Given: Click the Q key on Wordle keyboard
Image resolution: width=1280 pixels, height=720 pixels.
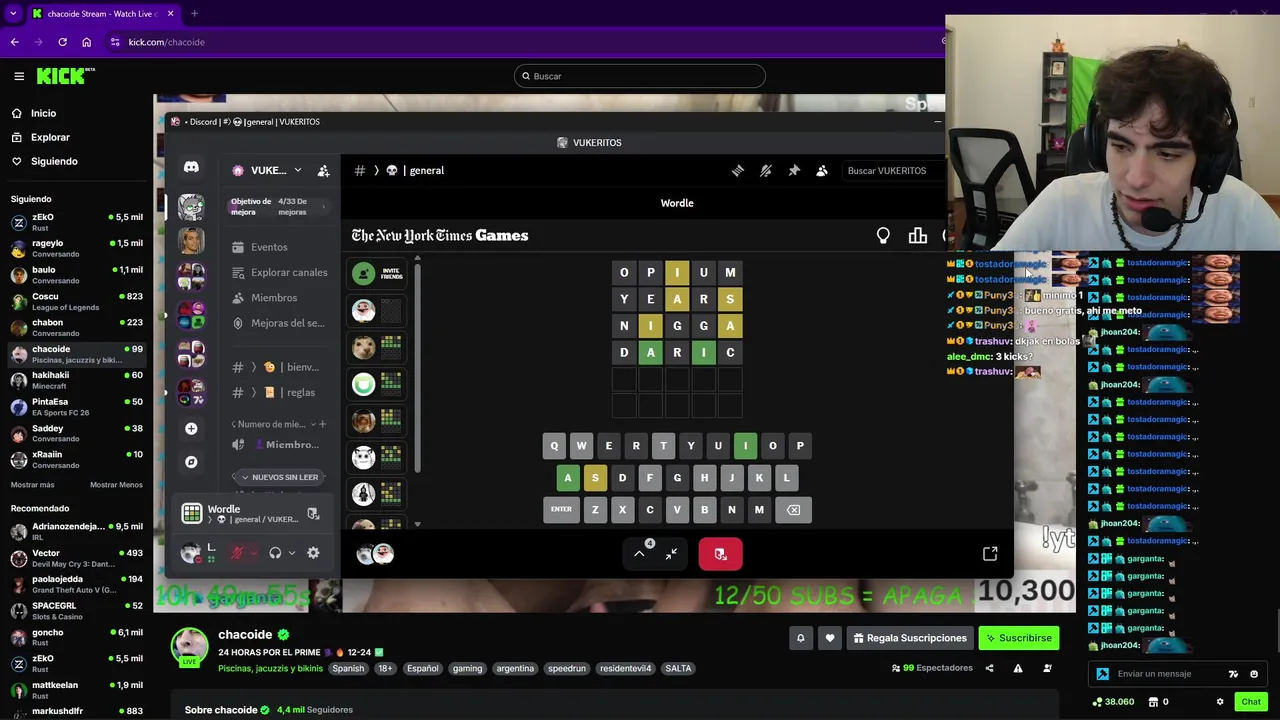Looking at the screenshot, I should point(554,446).
